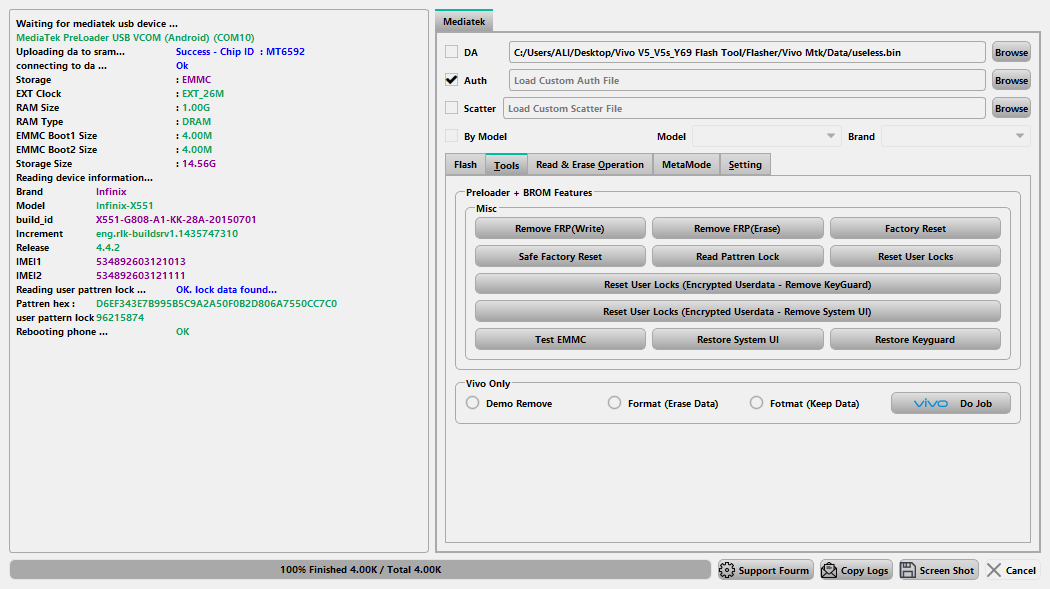Toggle the By Model checkbox
Screen dimensions: 1050x589
(x=452, y=136)
